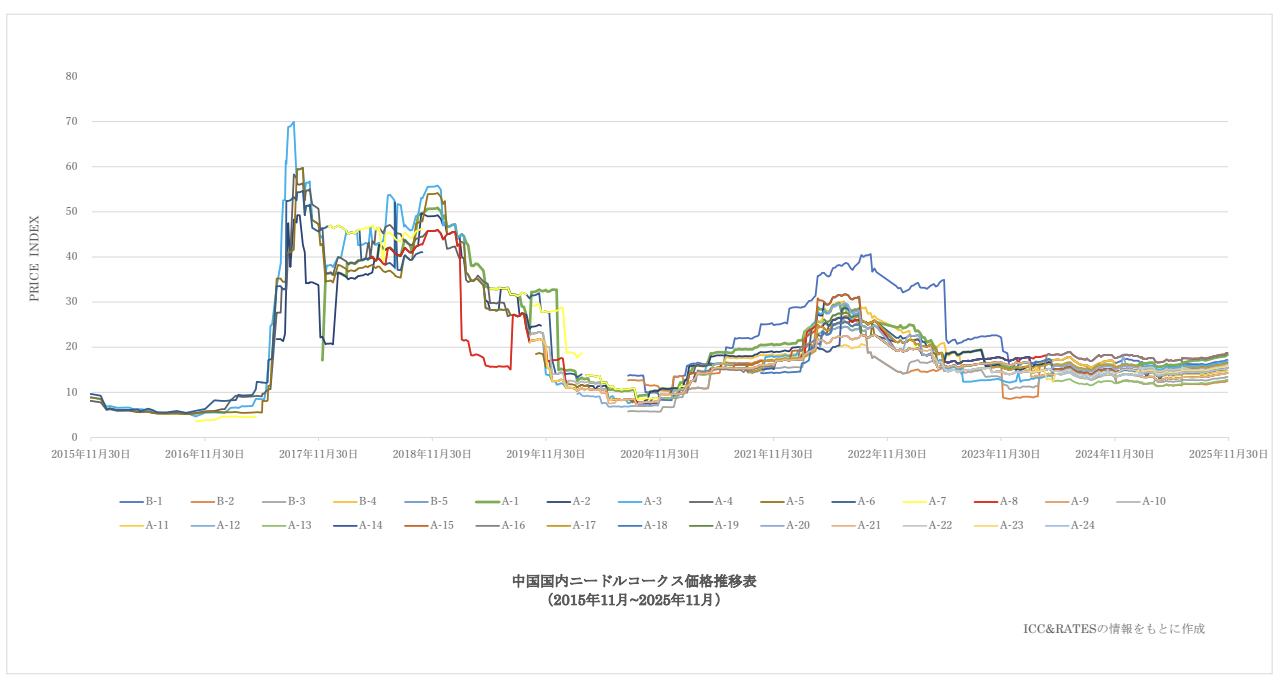Click the 2020年11月30日 x-axis label
The height and width of the screenshot is (686, 1284).
coord(659,454)
